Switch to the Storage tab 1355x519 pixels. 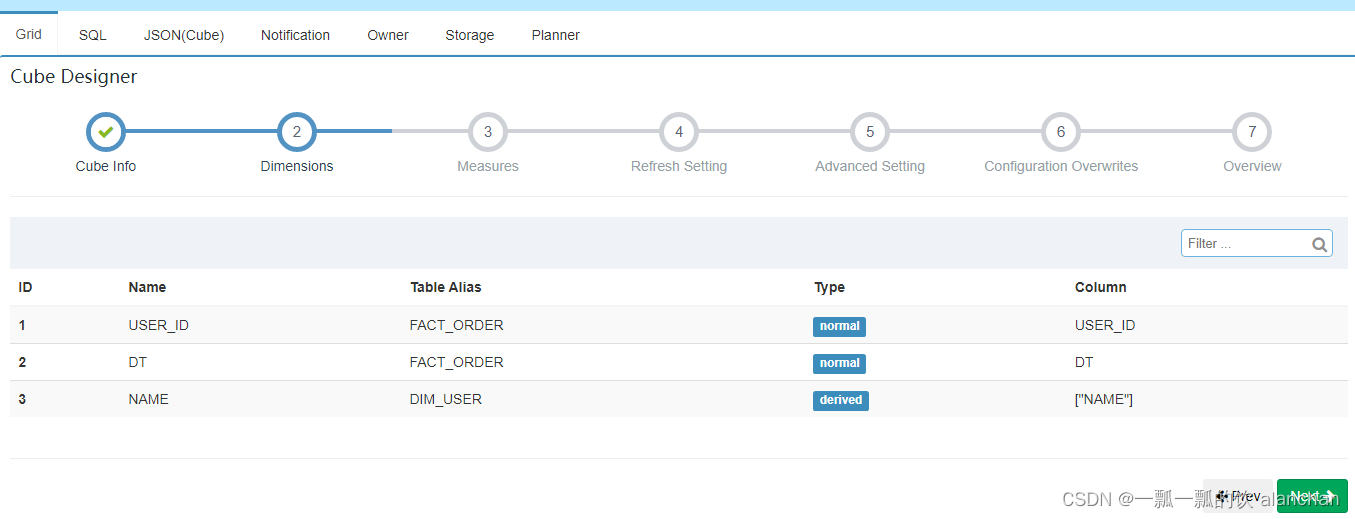pyautogui.click(x=470, y=35)
